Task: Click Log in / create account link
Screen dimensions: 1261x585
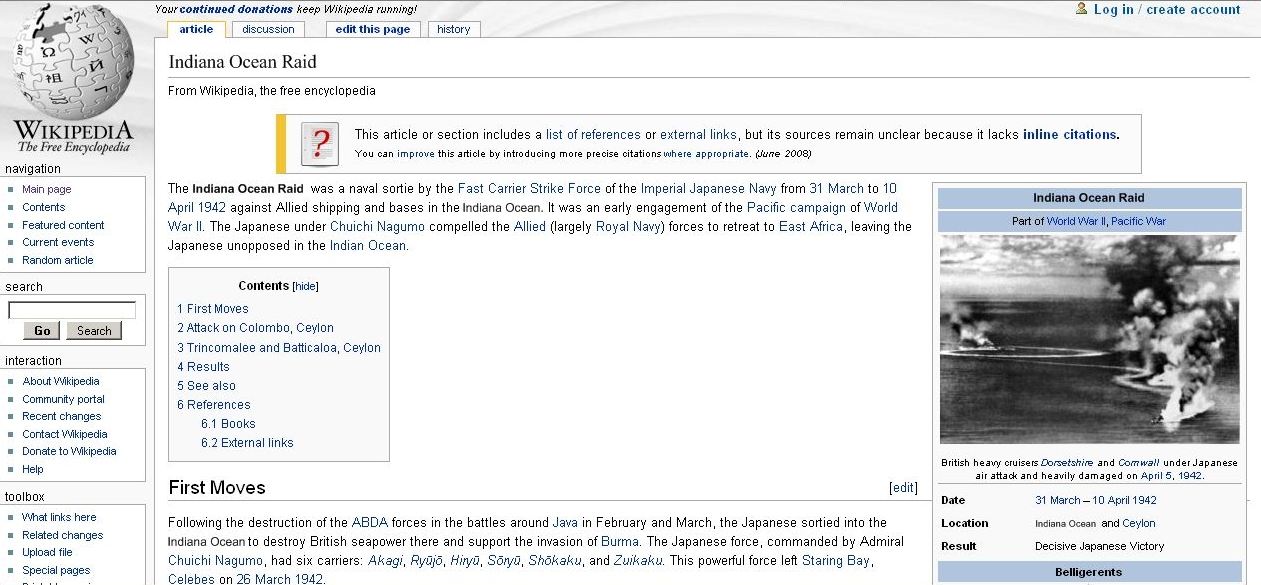Action: [x=1167, y=9]
